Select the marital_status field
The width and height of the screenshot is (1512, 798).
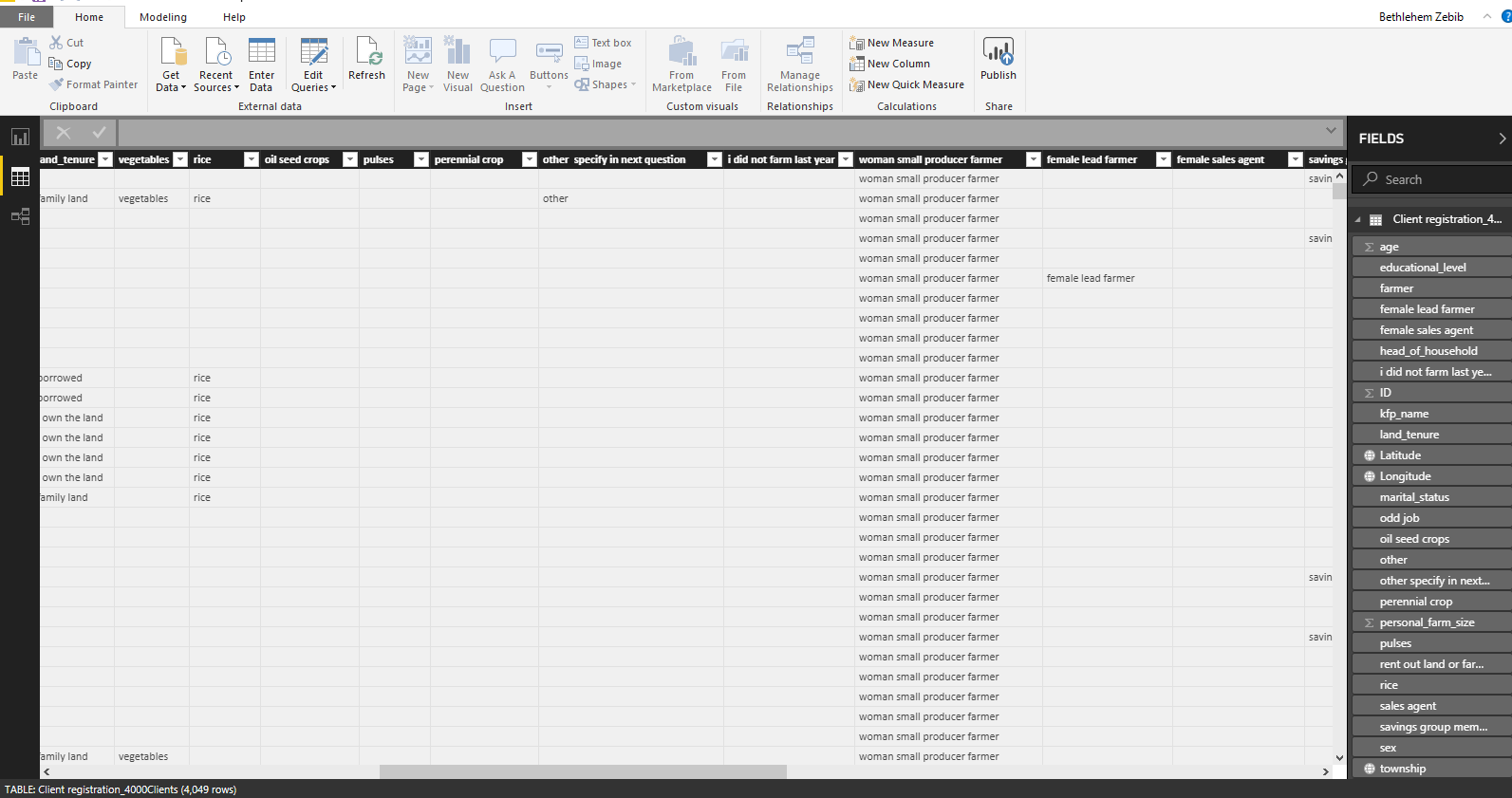pos(1431,497)
